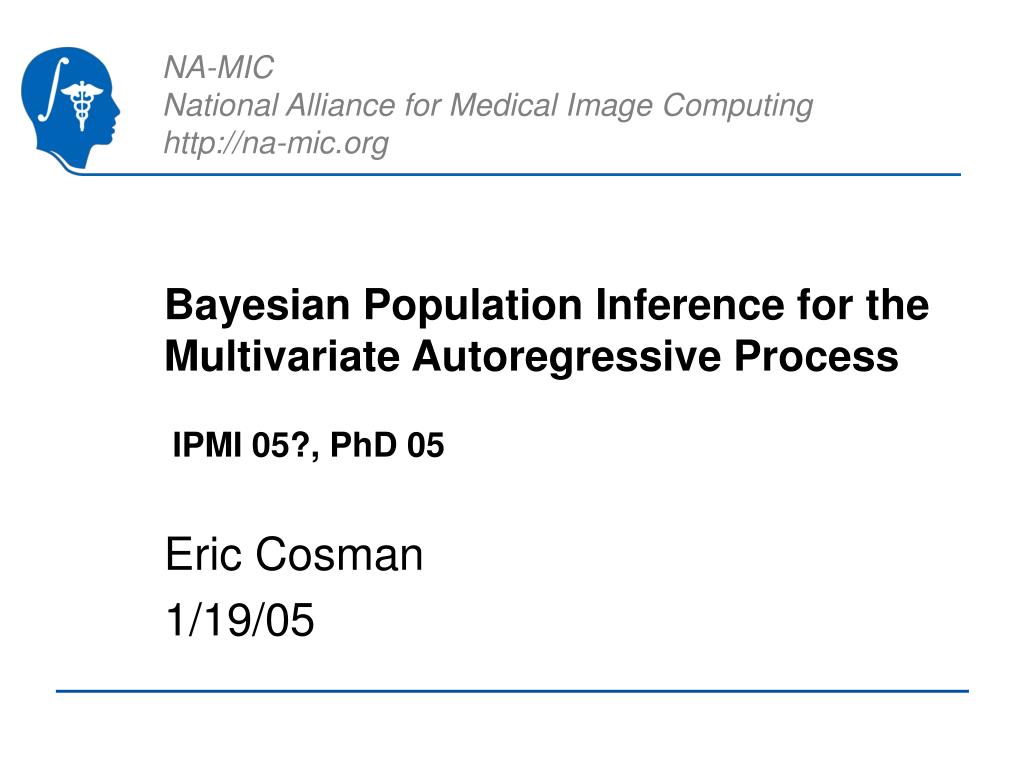Select the word Process in the title

(x=816, y=356)
